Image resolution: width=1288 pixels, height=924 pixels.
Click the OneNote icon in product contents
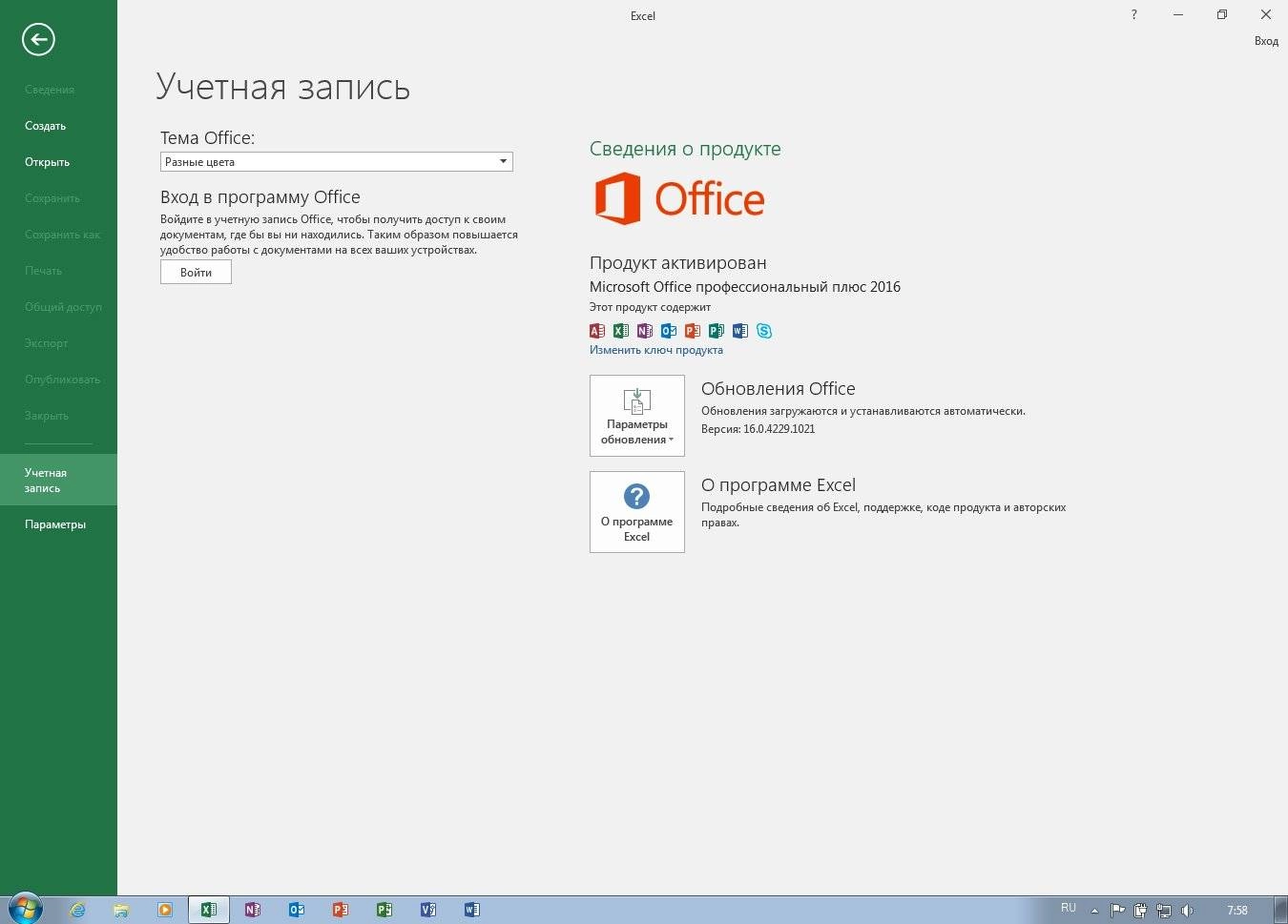645,331
